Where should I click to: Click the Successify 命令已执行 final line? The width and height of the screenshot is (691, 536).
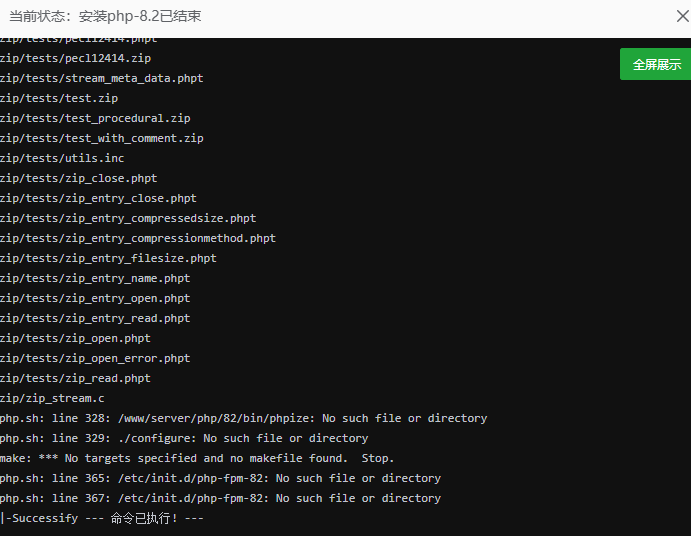click(x=102, y=518)
